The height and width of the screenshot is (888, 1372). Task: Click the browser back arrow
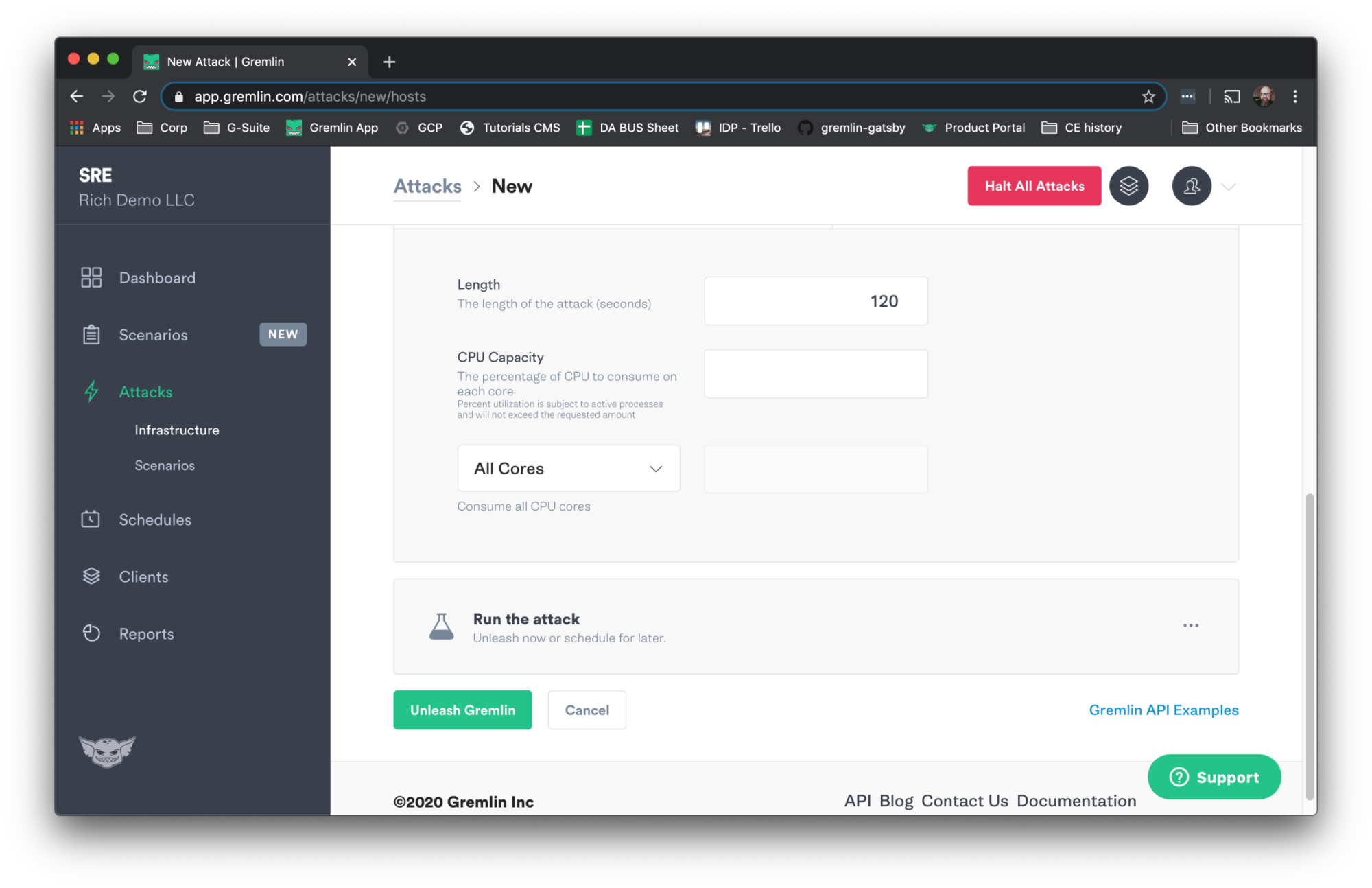(x=77, y=96)
